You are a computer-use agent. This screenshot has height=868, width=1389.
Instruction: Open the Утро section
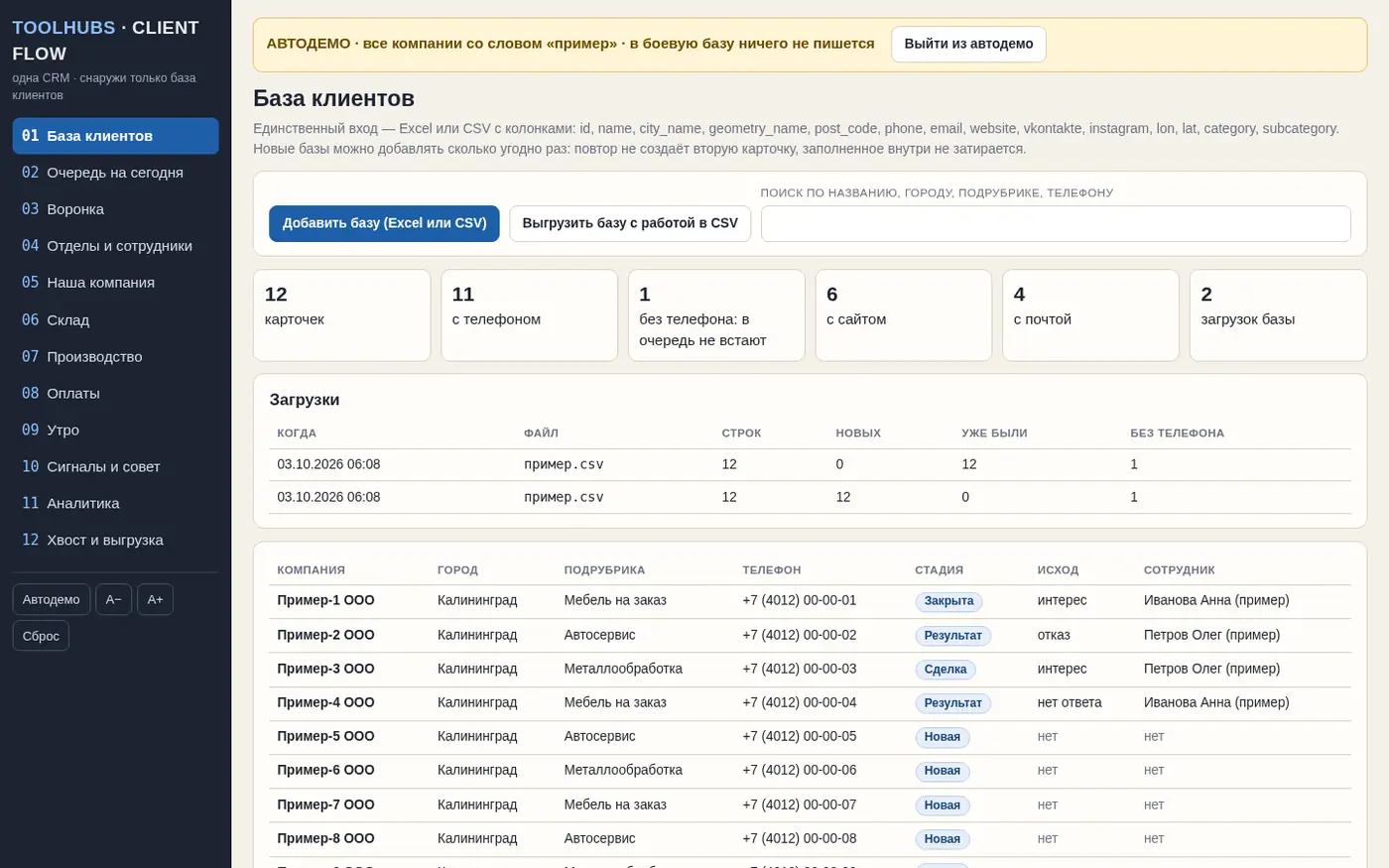click(115, 430)
